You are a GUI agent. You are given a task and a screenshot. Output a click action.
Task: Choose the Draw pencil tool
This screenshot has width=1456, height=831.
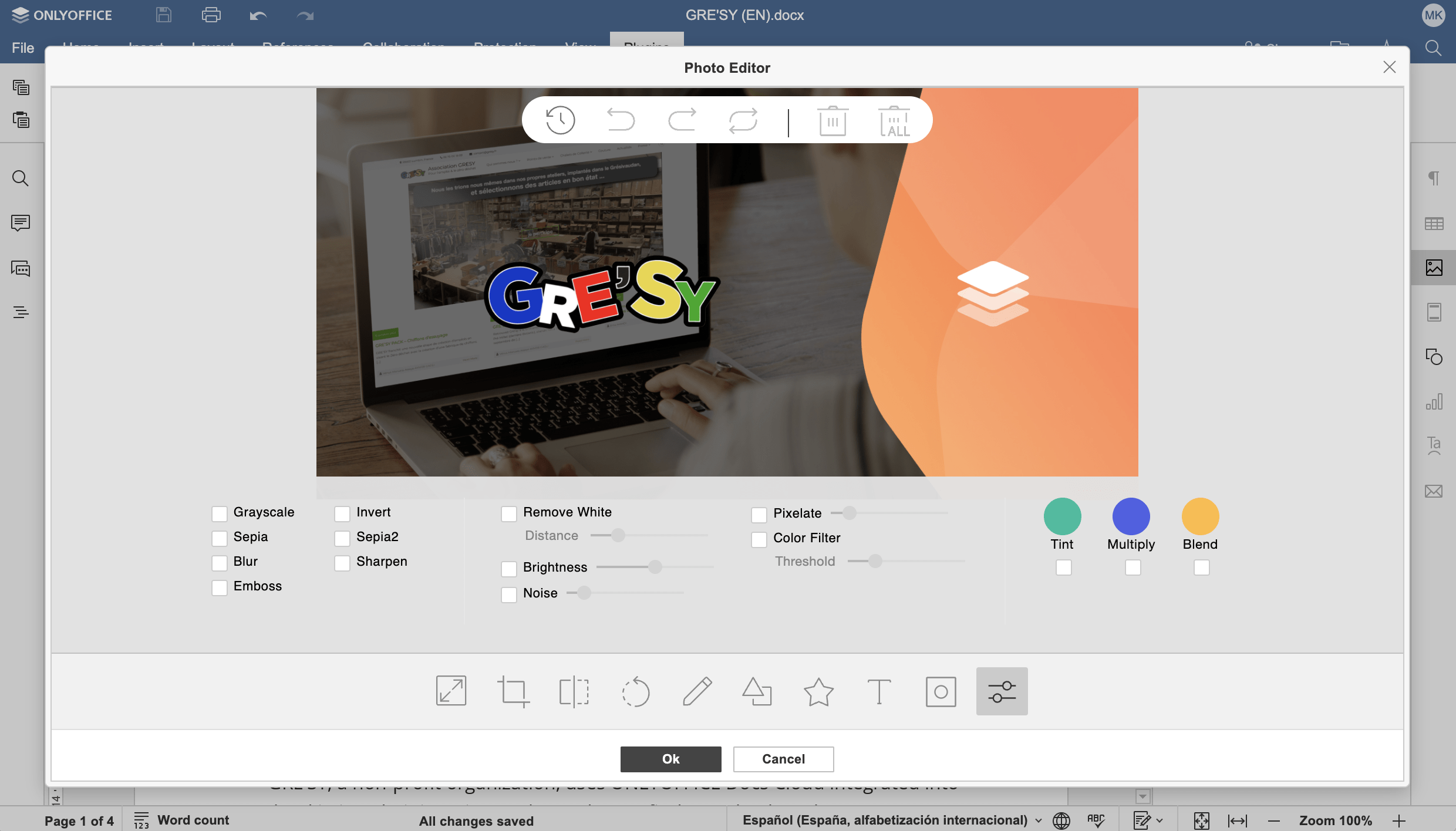pos(697,691)
